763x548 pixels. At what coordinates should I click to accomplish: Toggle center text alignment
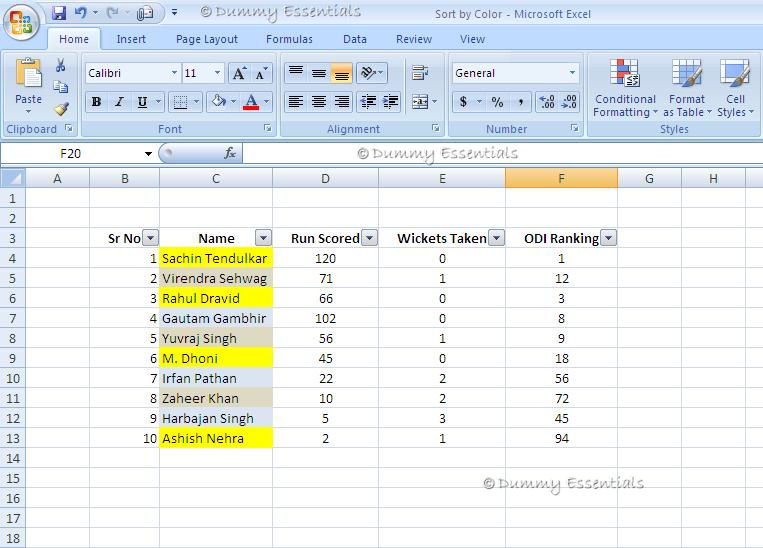319,102
